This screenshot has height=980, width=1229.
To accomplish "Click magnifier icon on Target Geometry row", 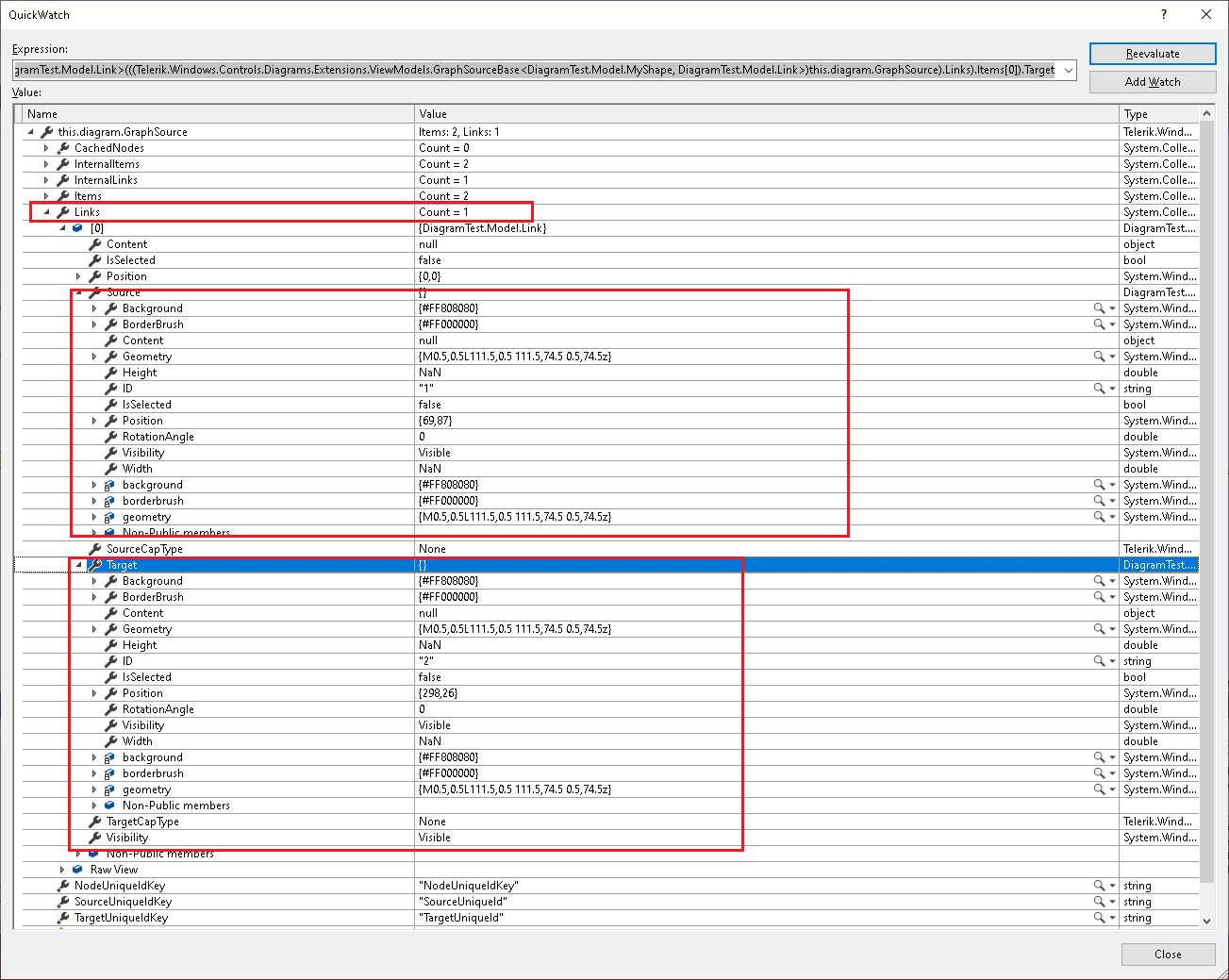I will click(1099, 629).
